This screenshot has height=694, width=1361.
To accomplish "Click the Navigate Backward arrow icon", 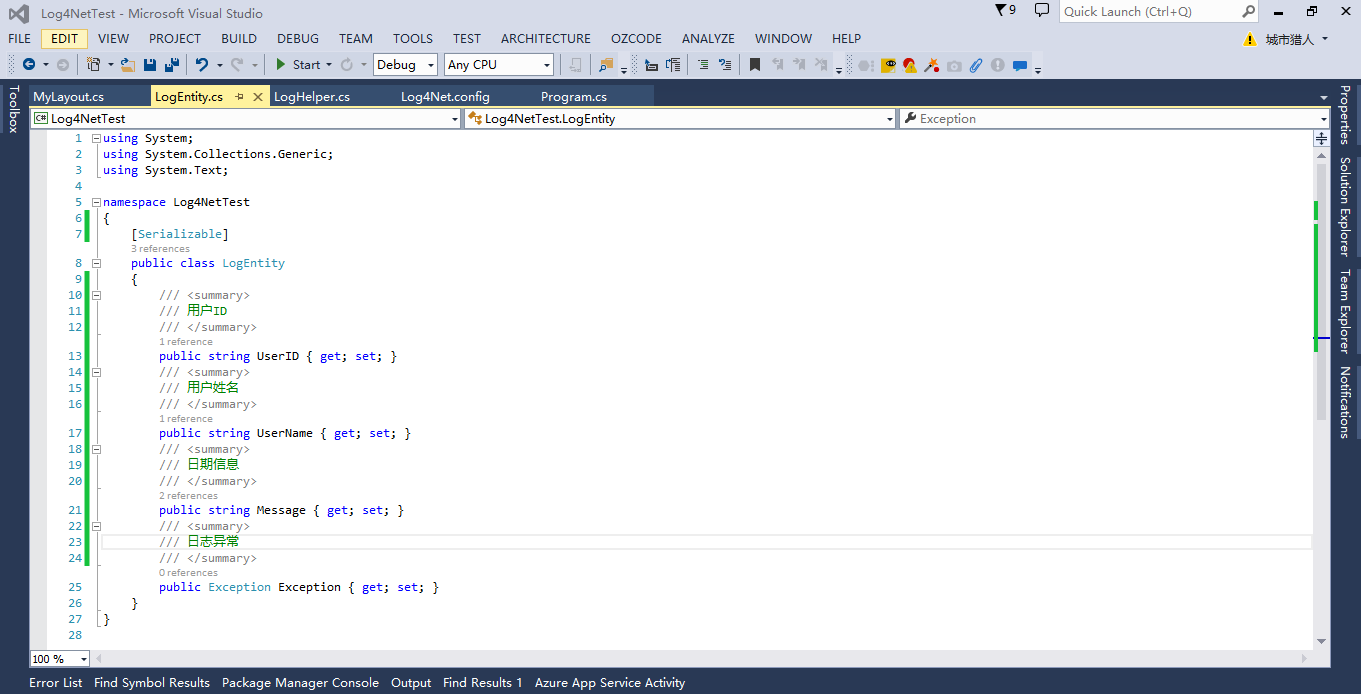I will tap(29, 65).
